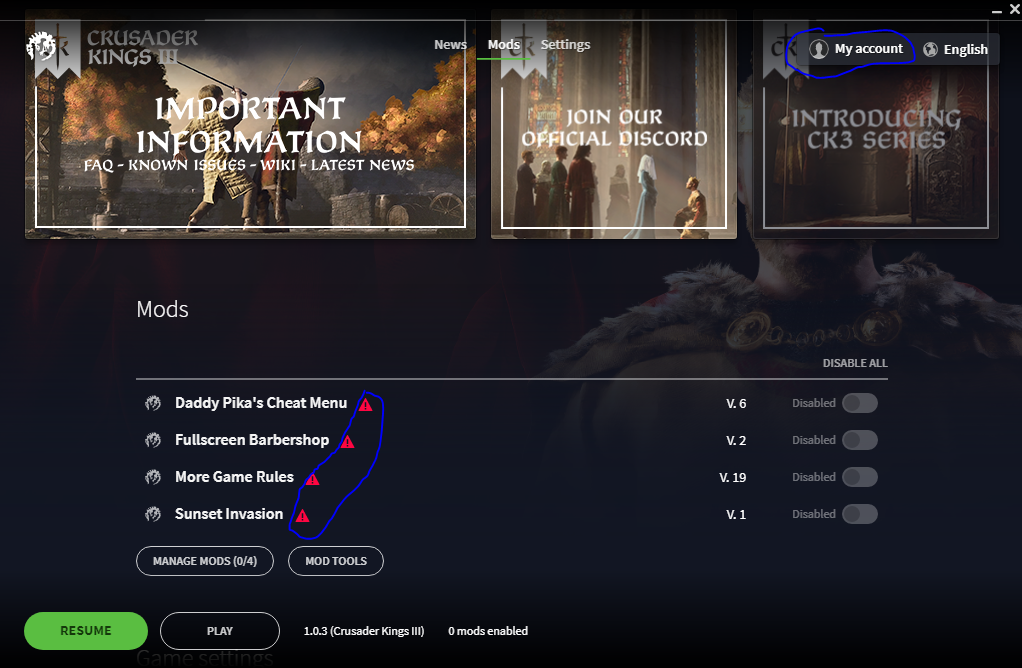
Task: Click the Steam icon next to More Game Rules
Action: (x=152, y=477)
